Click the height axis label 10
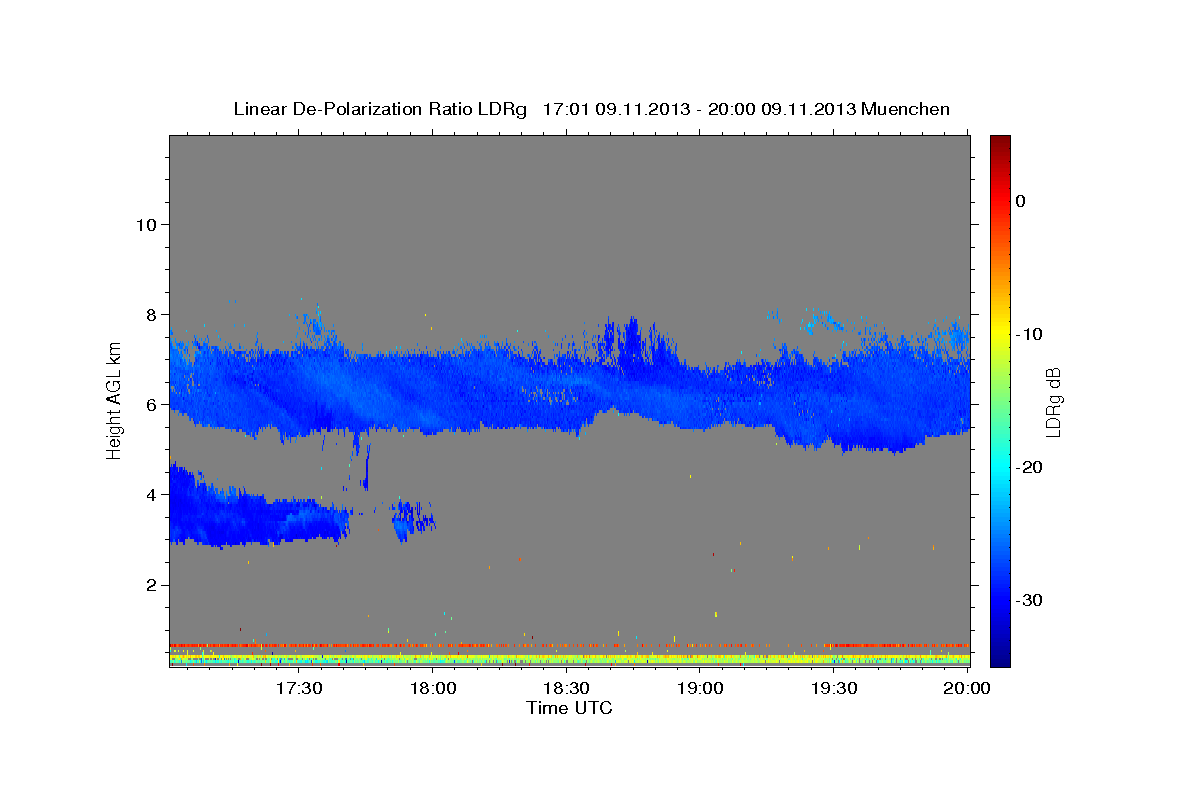Image resolution: width=1200 pixels, height=800 pixels. pos(146,224)
